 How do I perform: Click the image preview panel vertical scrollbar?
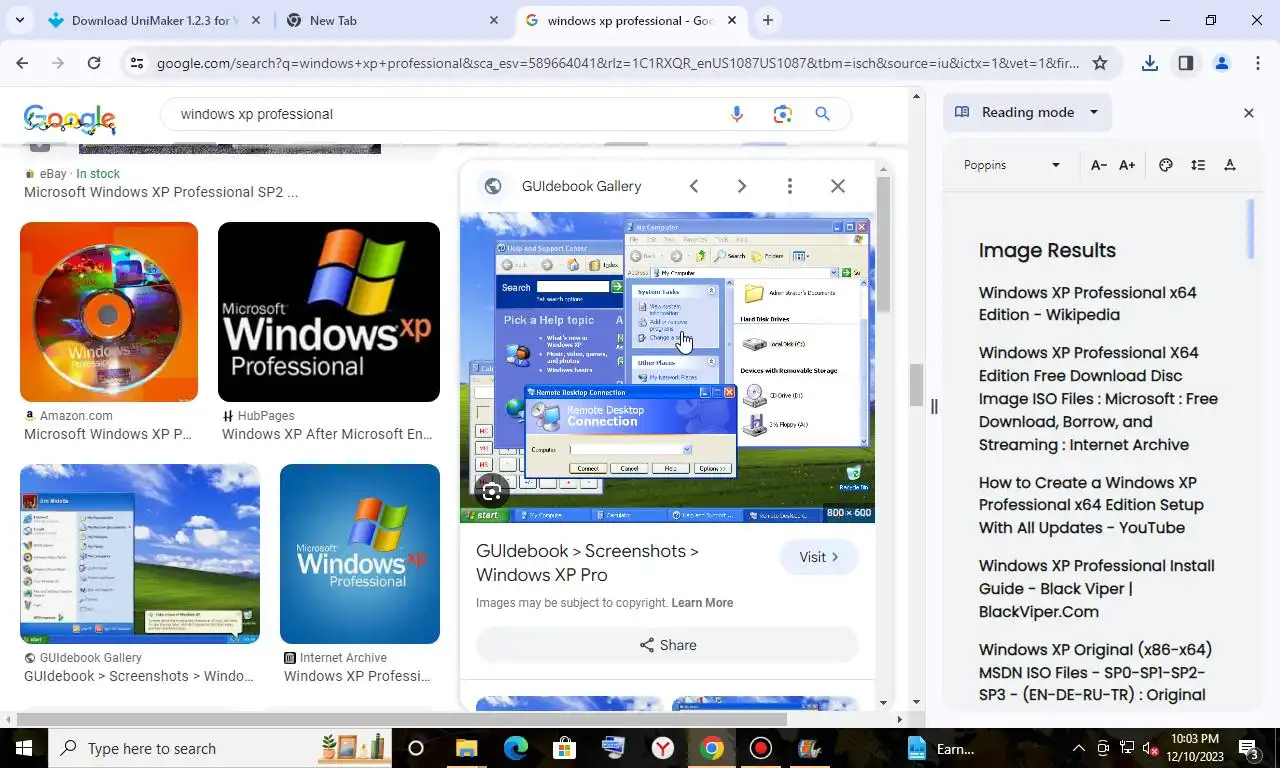click(883, 244)
